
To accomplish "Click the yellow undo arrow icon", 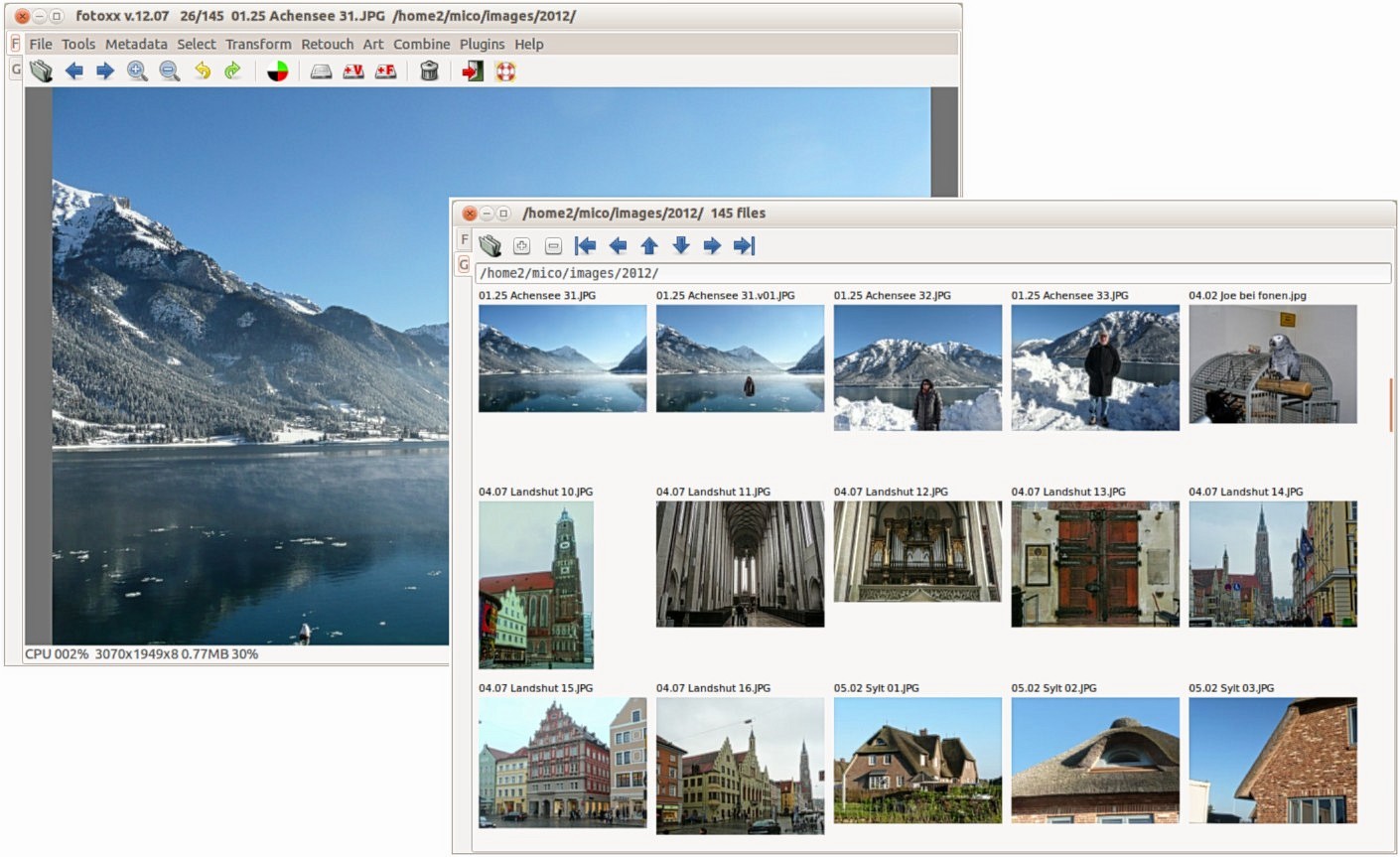I will point(202,71).
